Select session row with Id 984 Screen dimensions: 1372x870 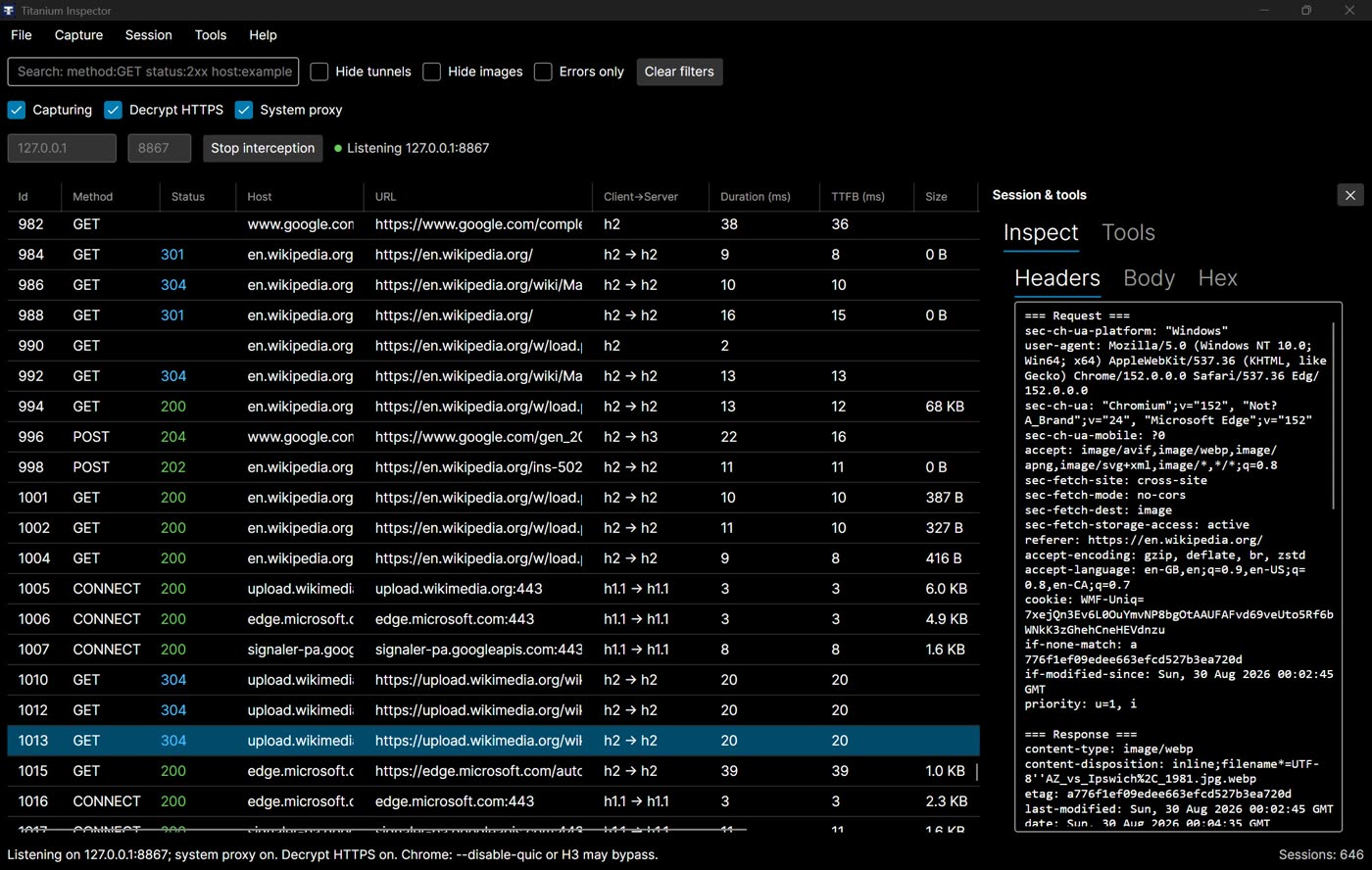(493, 255)
